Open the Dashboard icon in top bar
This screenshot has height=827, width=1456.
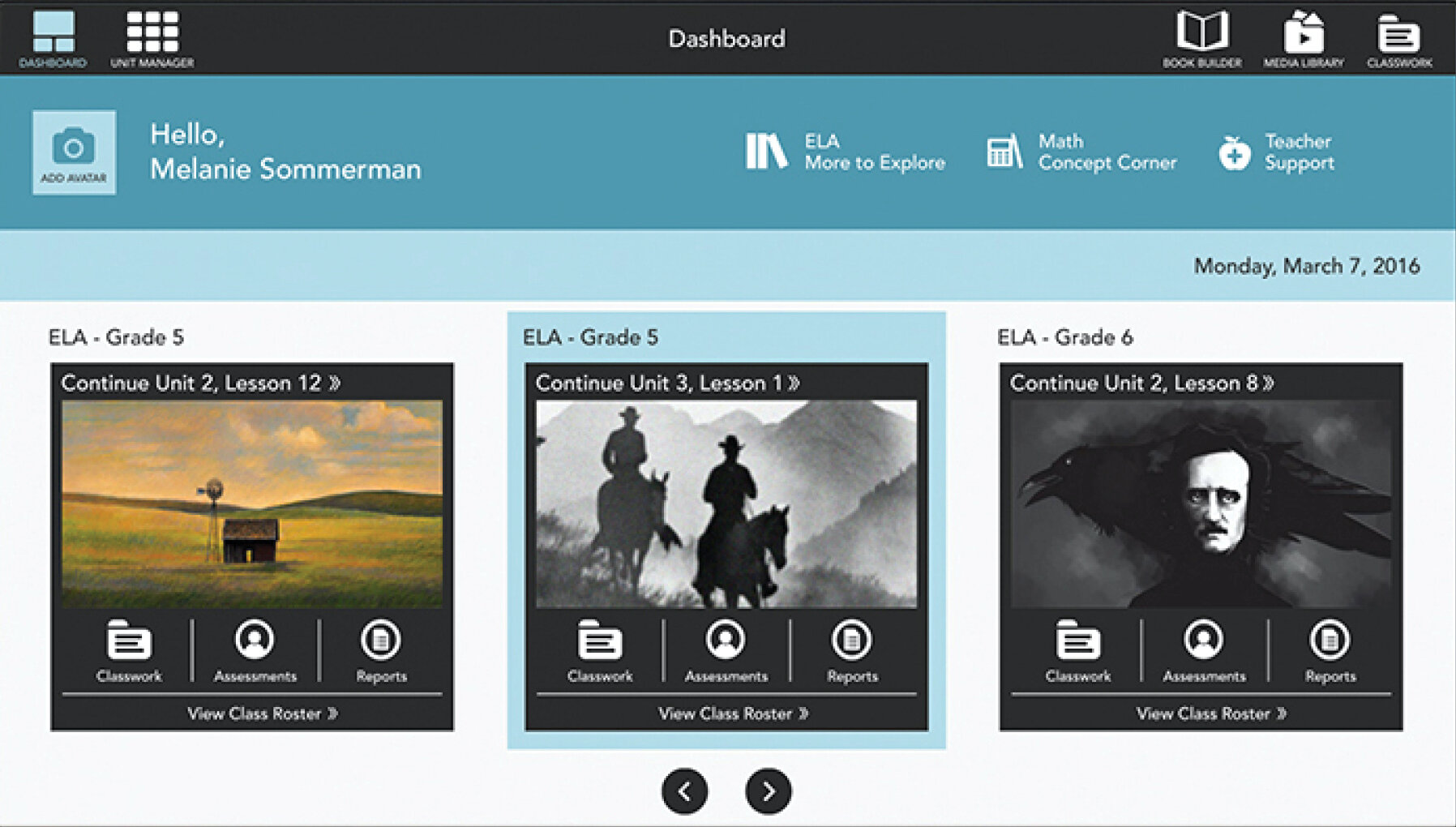[x=53, y=39]
